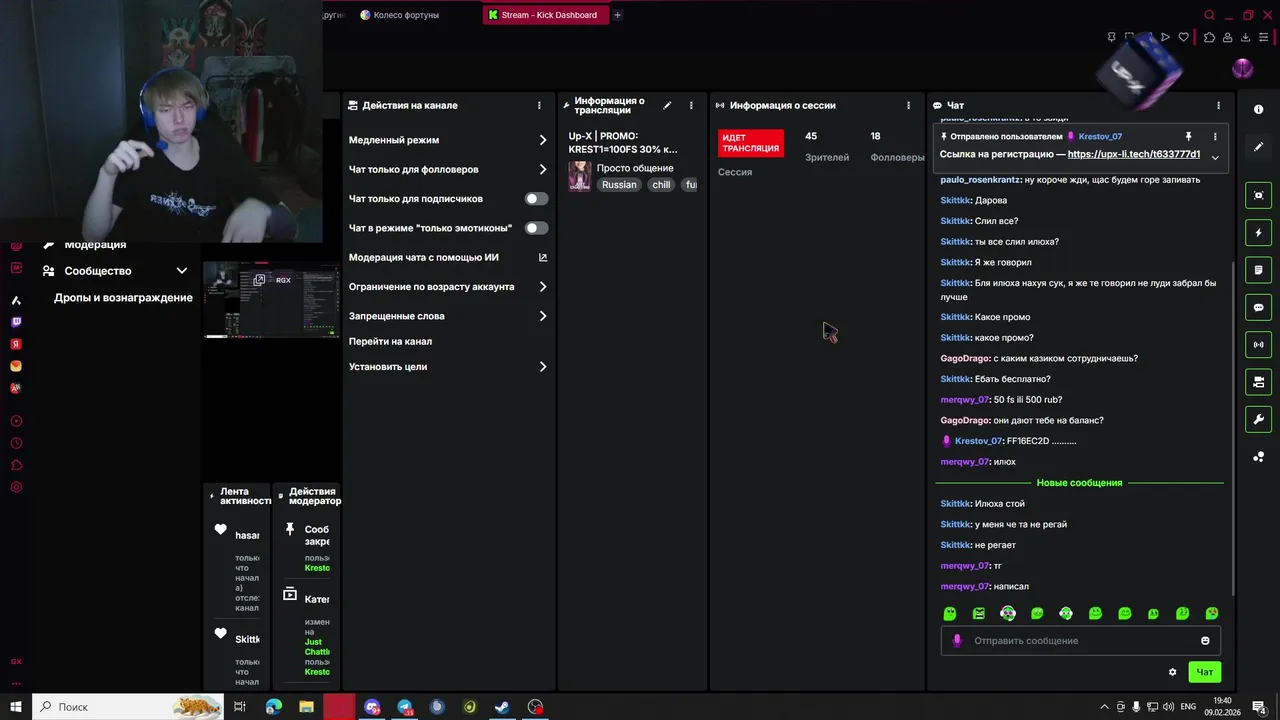
Task: Open the emoji picker in chat input
Action: pos(1205,641)
